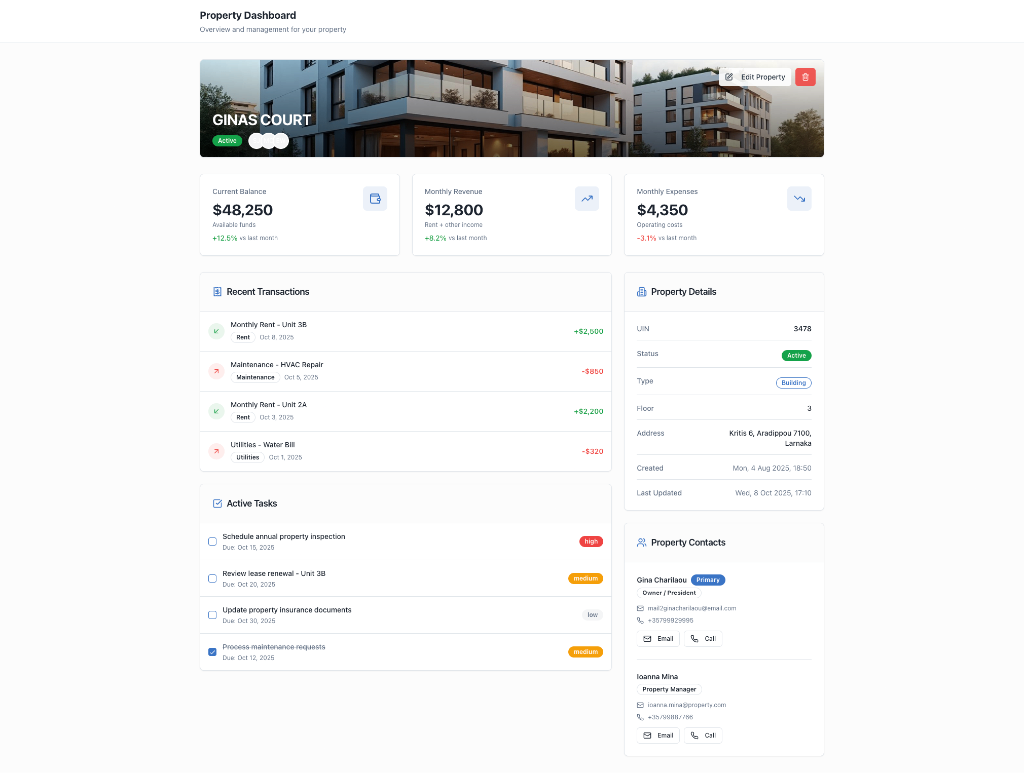Click the address Kritis 6, Aradippou 7100

(x=770, y=438)
